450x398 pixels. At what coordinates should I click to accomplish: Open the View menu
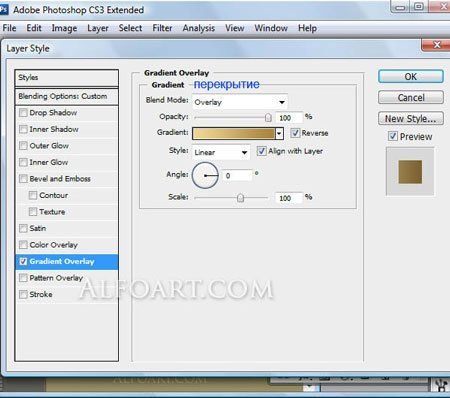(235, 28)
